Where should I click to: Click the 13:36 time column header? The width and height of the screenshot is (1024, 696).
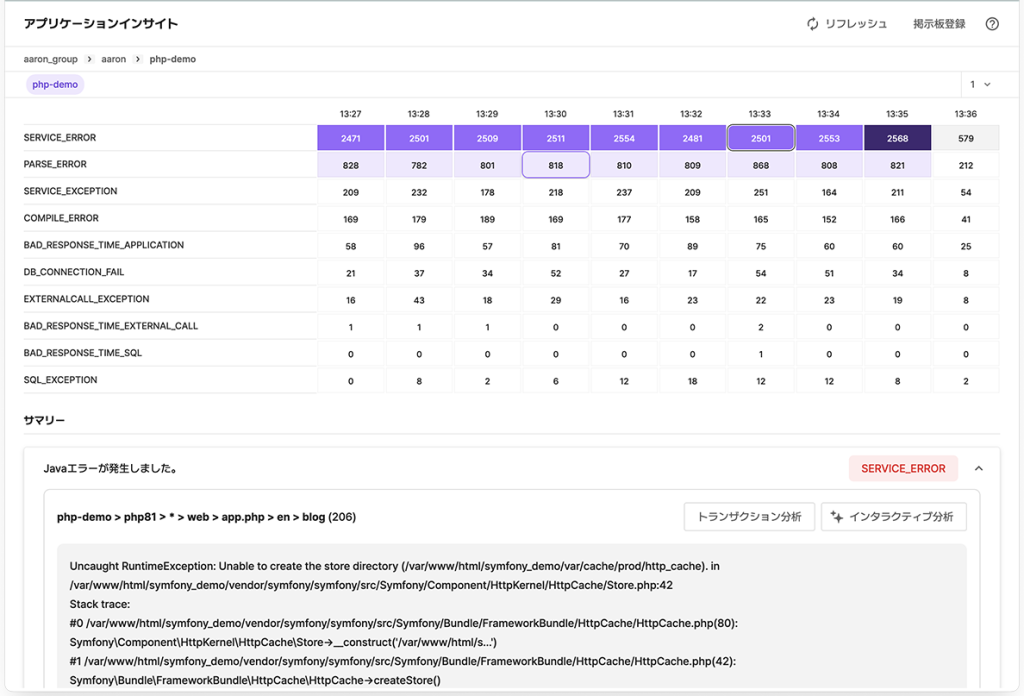tap(965, 114)
